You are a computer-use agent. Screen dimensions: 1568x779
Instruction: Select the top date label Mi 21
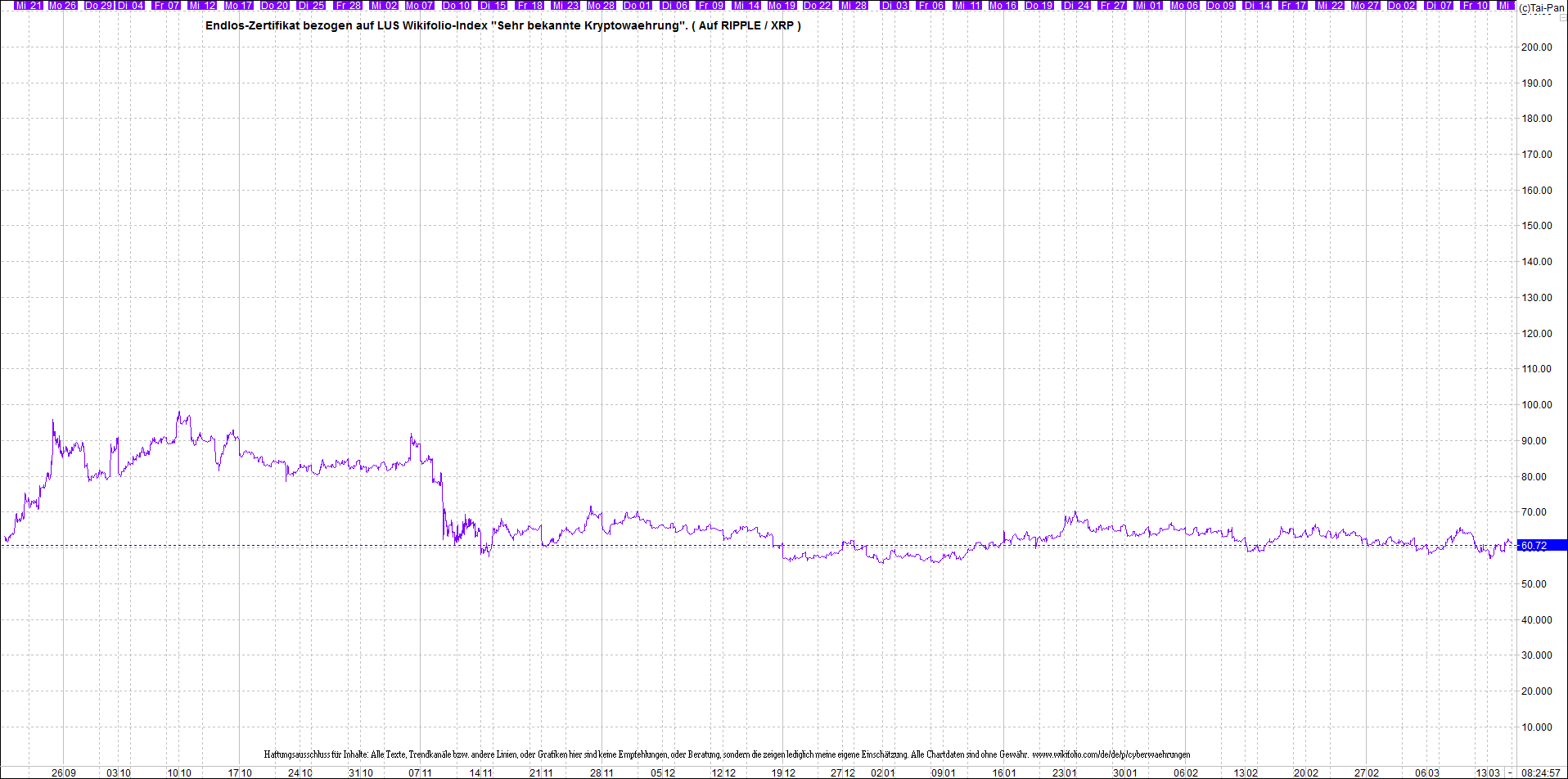(29, 5)
